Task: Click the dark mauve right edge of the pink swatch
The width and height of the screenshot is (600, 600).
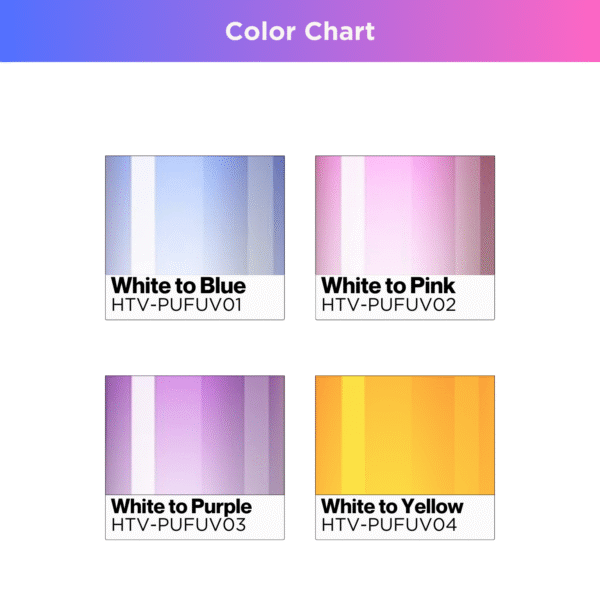Action: click(x=487, y=214)
